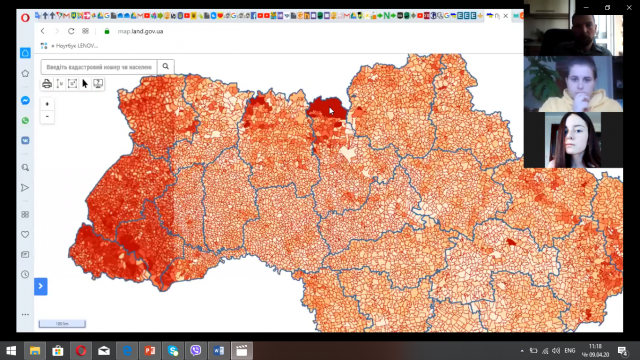Click the magnifier search button
Viewport: 640px width, 360px height.
[x=166, y=67]
